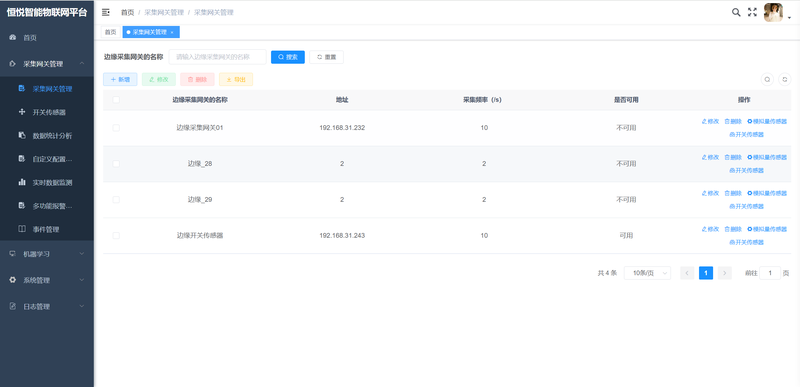Click 修改 in 边缘_29 row

pyautogui.click(x=710, y=193)
